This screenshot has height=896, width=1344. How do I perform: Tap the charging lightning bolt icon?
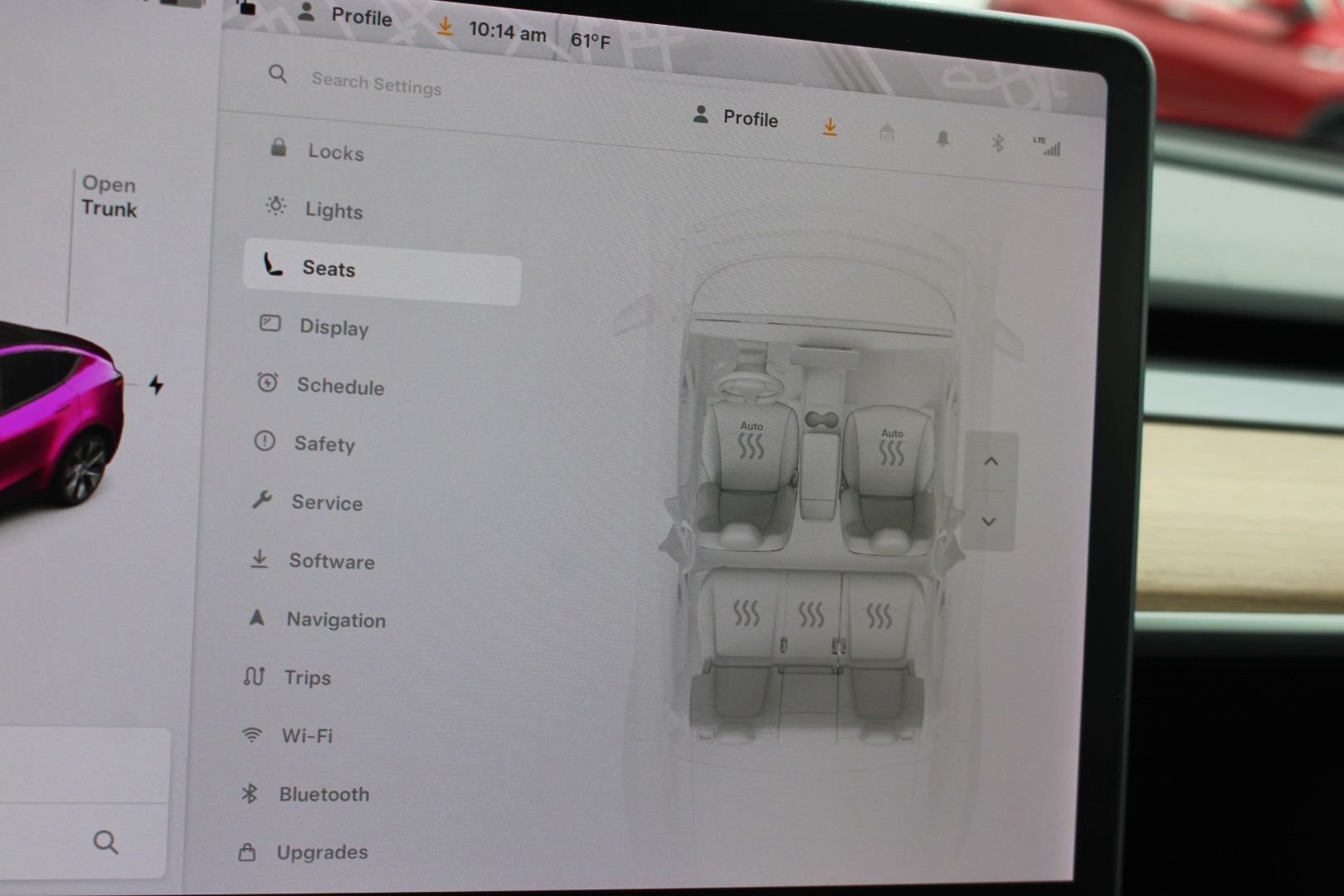156,385
